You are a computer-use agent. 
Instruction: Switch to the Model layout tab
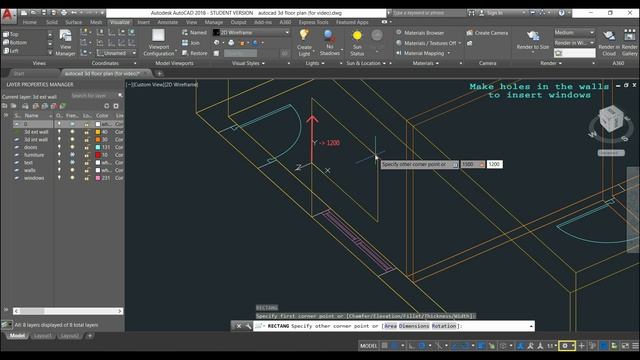point(17,336)
